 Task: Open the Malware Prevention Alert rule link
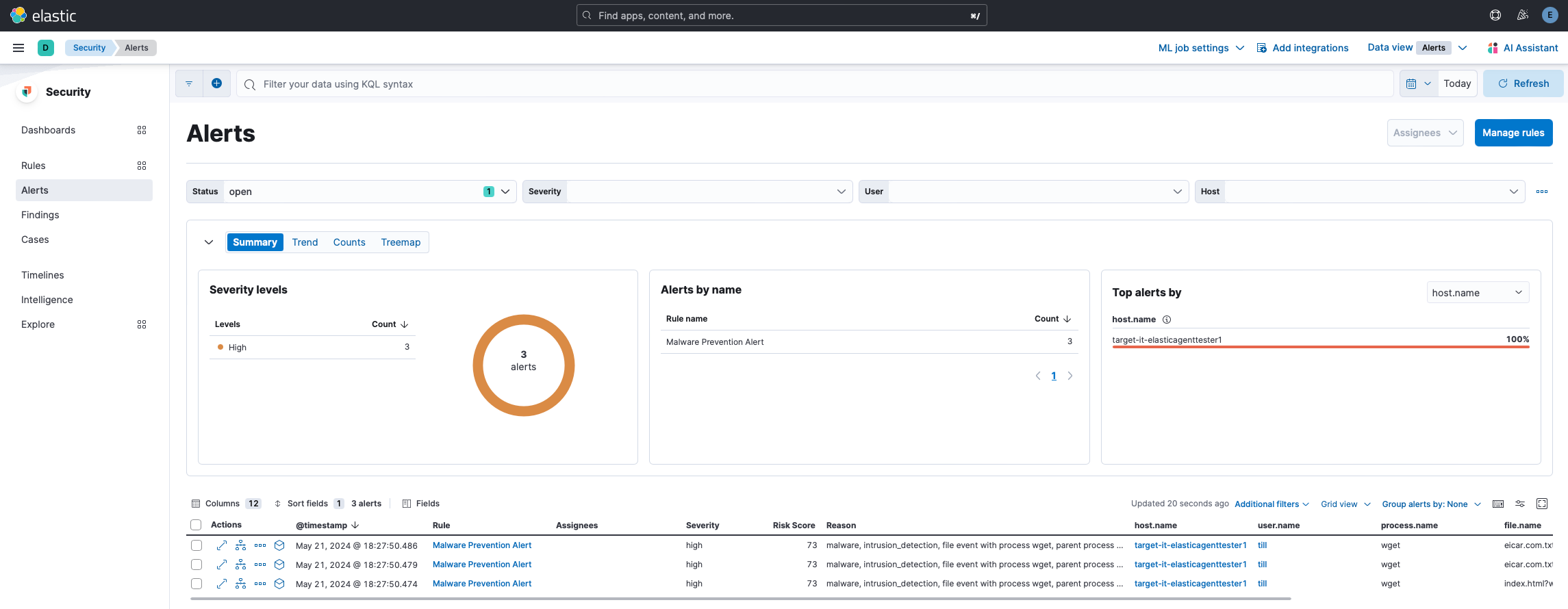[x=482, y=545]
